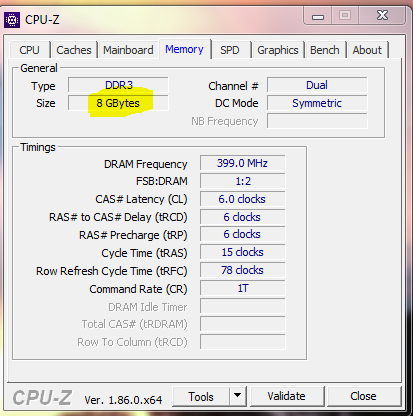Expand the Tools dropdown arrow

238,396
